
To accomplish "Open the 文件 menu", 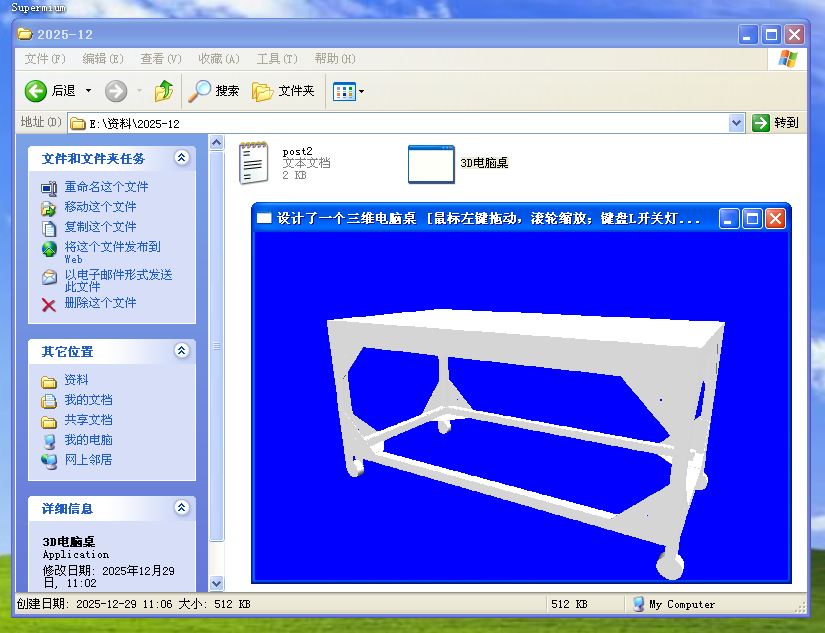I will [44, 59].
